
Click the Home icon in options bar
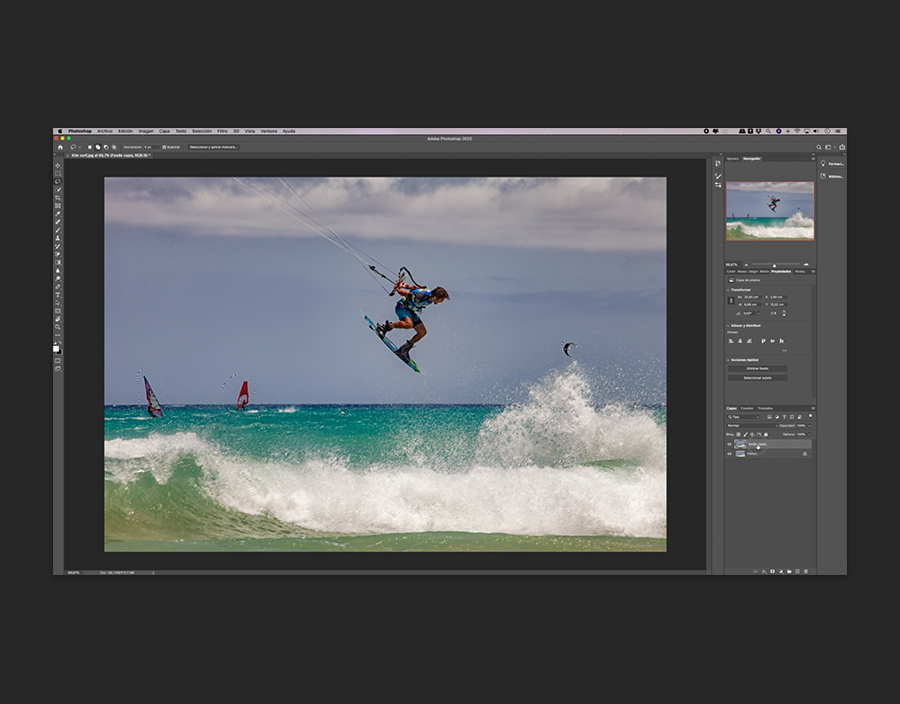coord(60,147)
